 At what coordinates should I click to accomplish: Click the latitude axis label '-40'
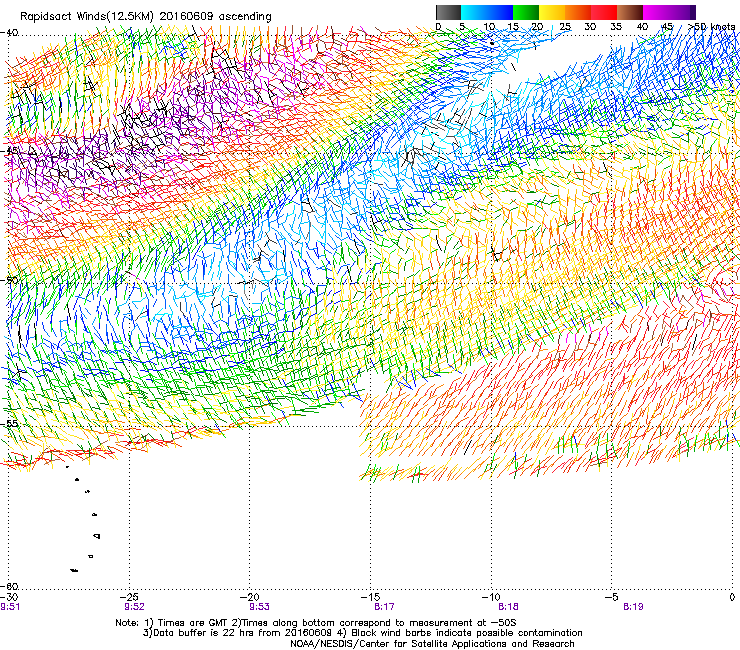click(9, 33)
